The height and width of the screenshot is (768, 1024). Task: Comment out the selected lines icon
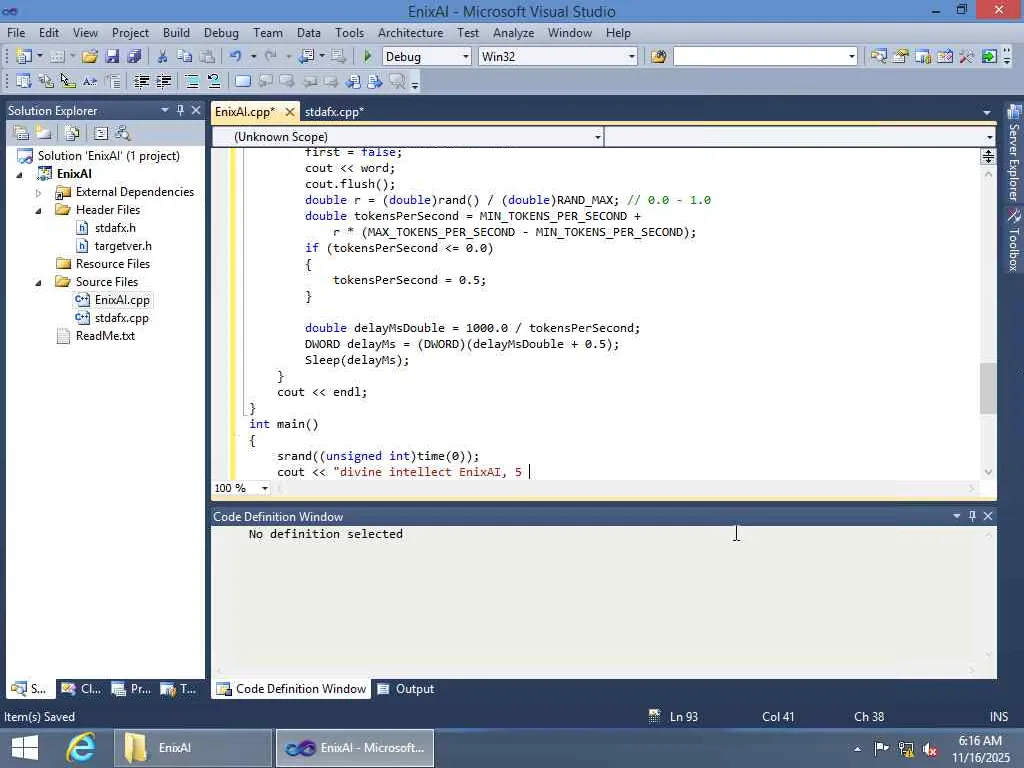[x=192, y=82]
